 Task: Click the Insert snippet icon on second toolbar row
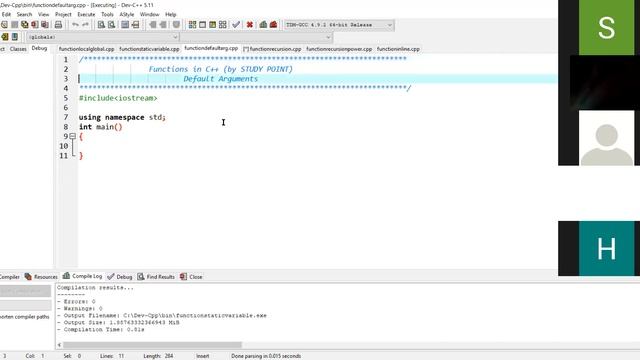pyautogui.click(x=5, y=37)
